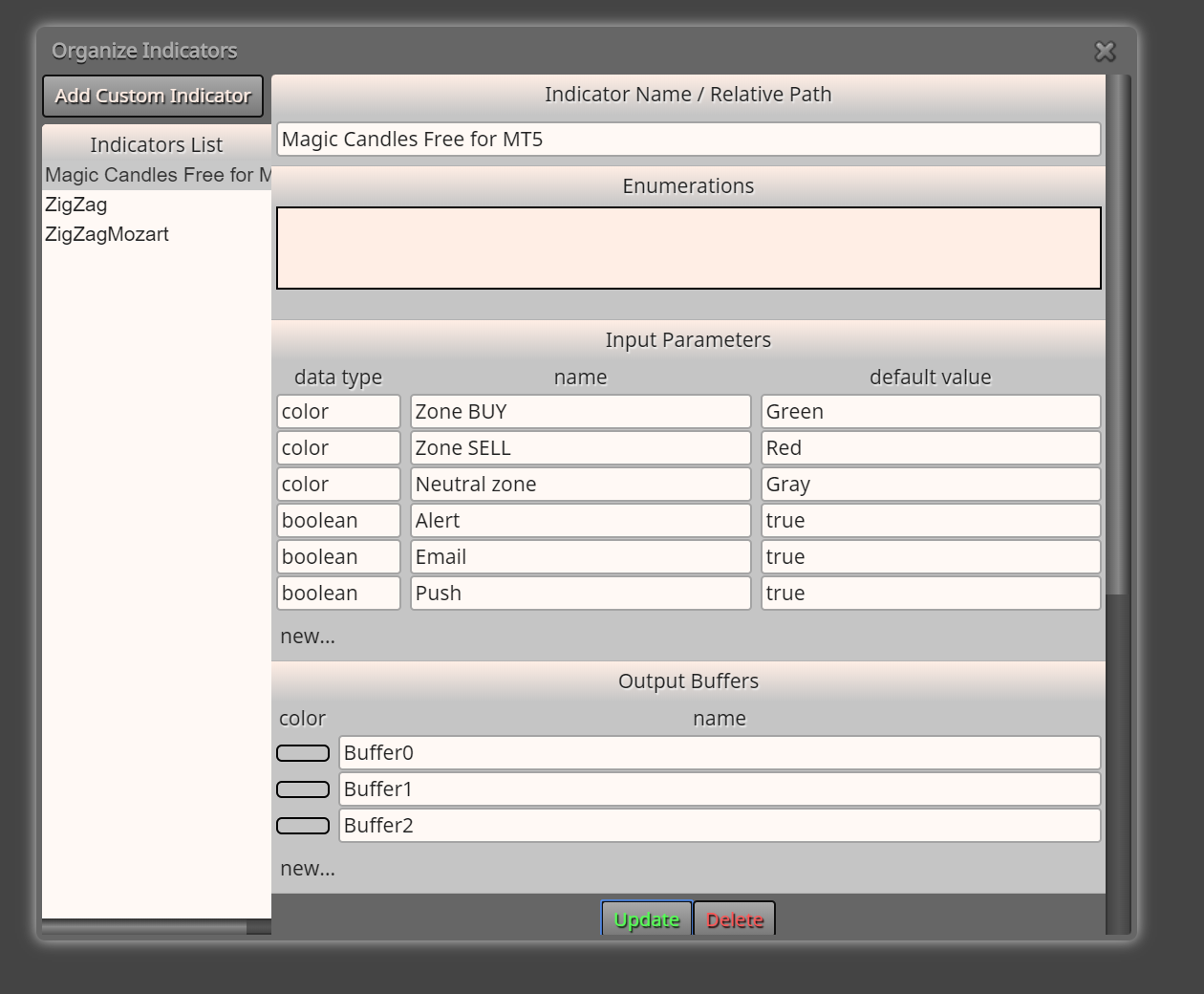
Task: Edit the Alert parameter name
Action: [580, 521]
